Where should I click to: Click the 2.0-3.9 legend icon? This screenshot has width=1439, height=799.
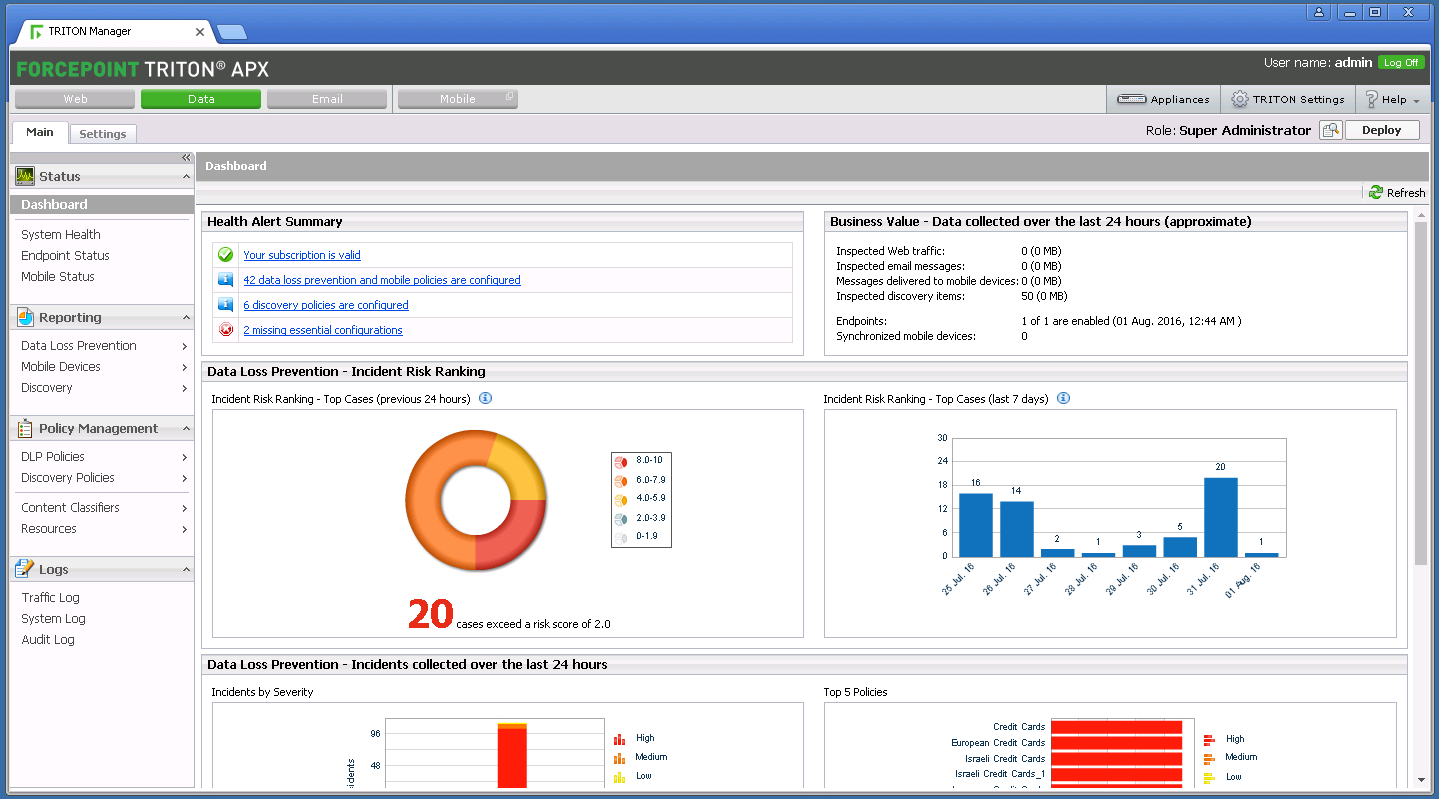[620, 518]
